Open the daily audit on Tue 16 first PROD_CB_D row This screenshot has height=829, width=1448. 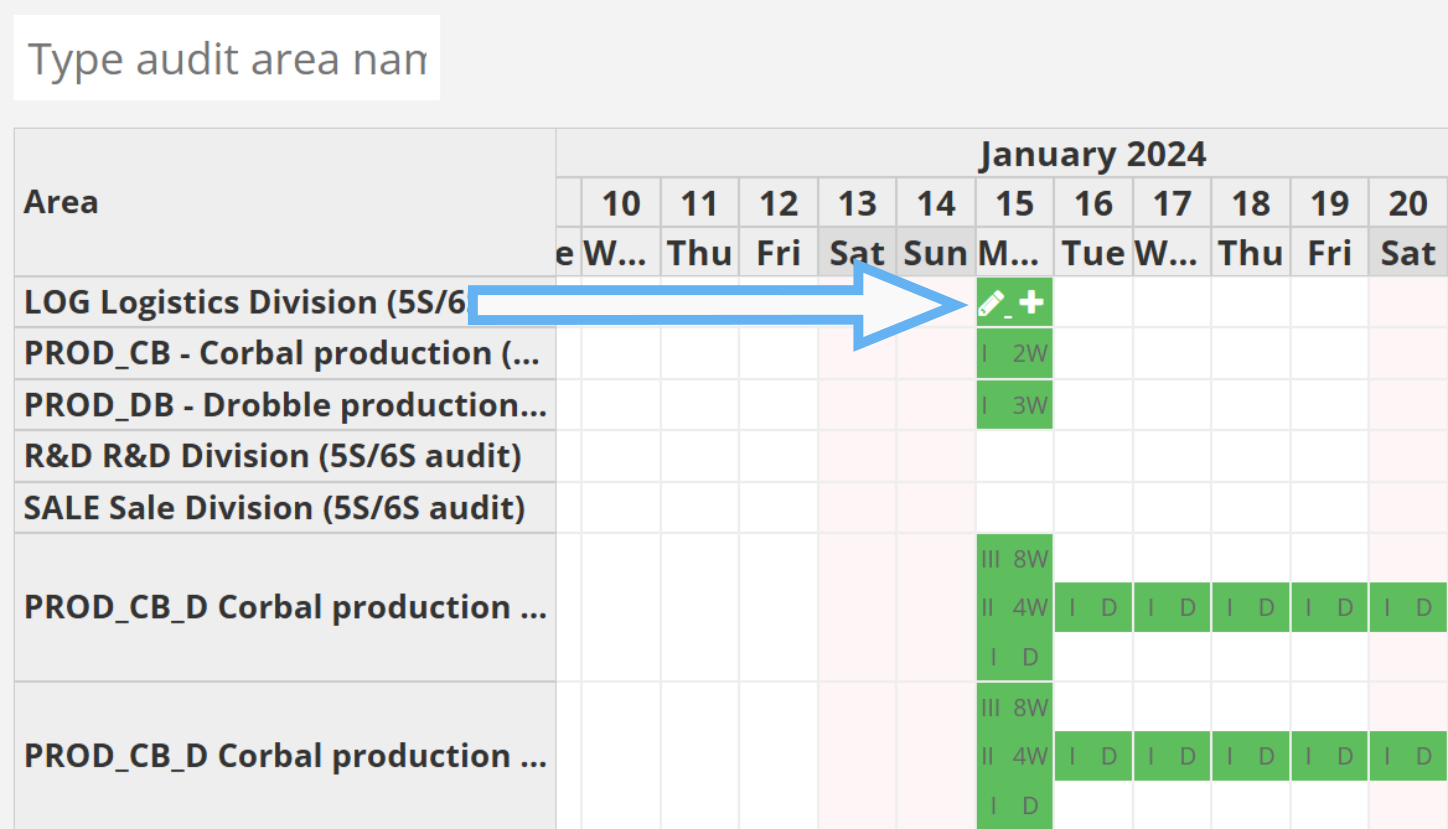tap(1093, 608)
